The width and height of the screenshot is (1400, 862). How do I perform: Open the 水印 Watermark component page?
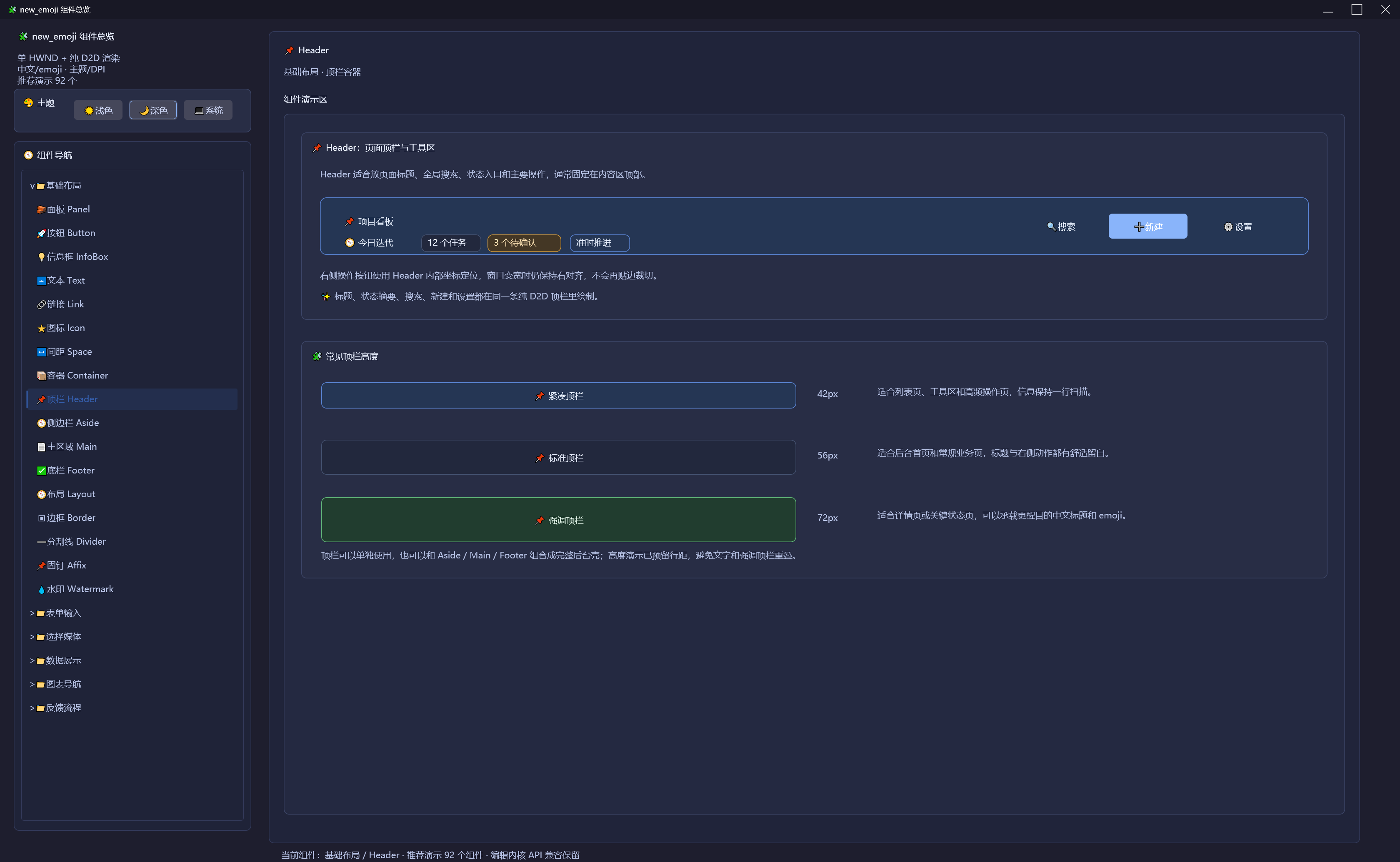tap(132, 589)
